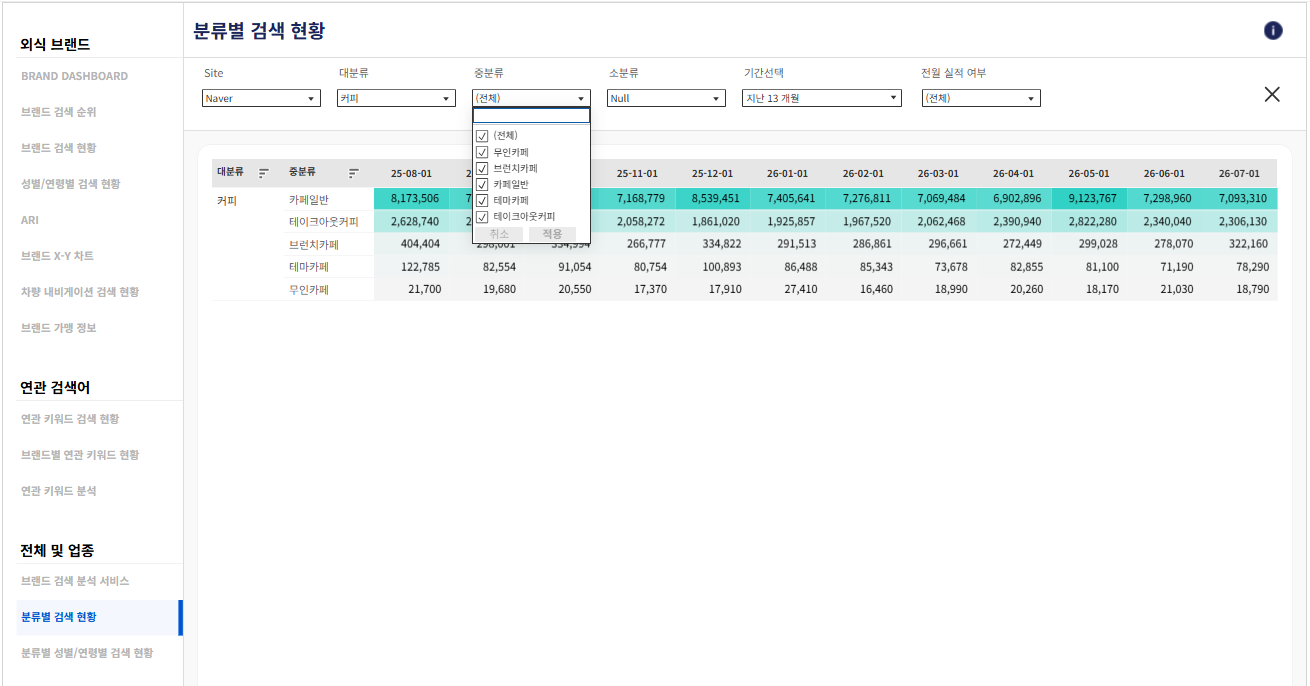This screenshot has height=686, width=1310.
Task: Open the 기간선택 dropdown showing 지난 13 개월
Action: [x=822, y=98]
